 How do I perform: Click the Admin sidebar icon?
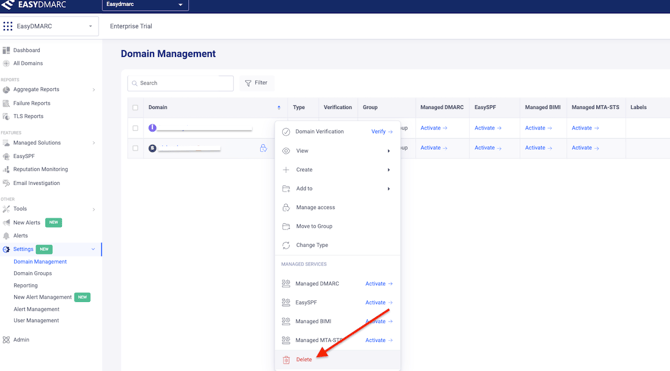6,340
